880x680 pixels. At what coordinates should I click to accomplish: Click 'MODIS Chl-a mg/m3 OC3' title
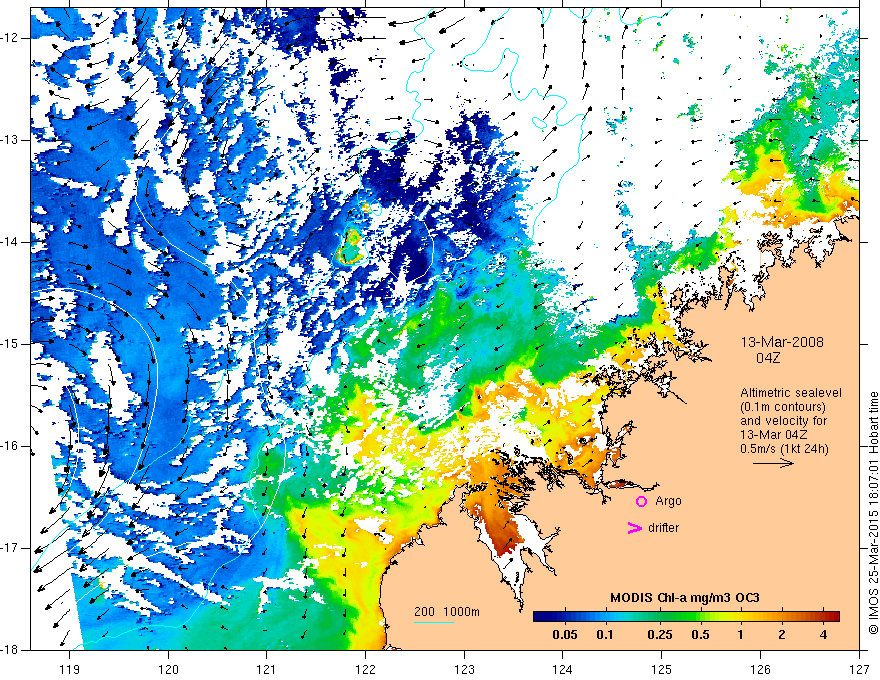pyautogui.click(x=685, y=598)
